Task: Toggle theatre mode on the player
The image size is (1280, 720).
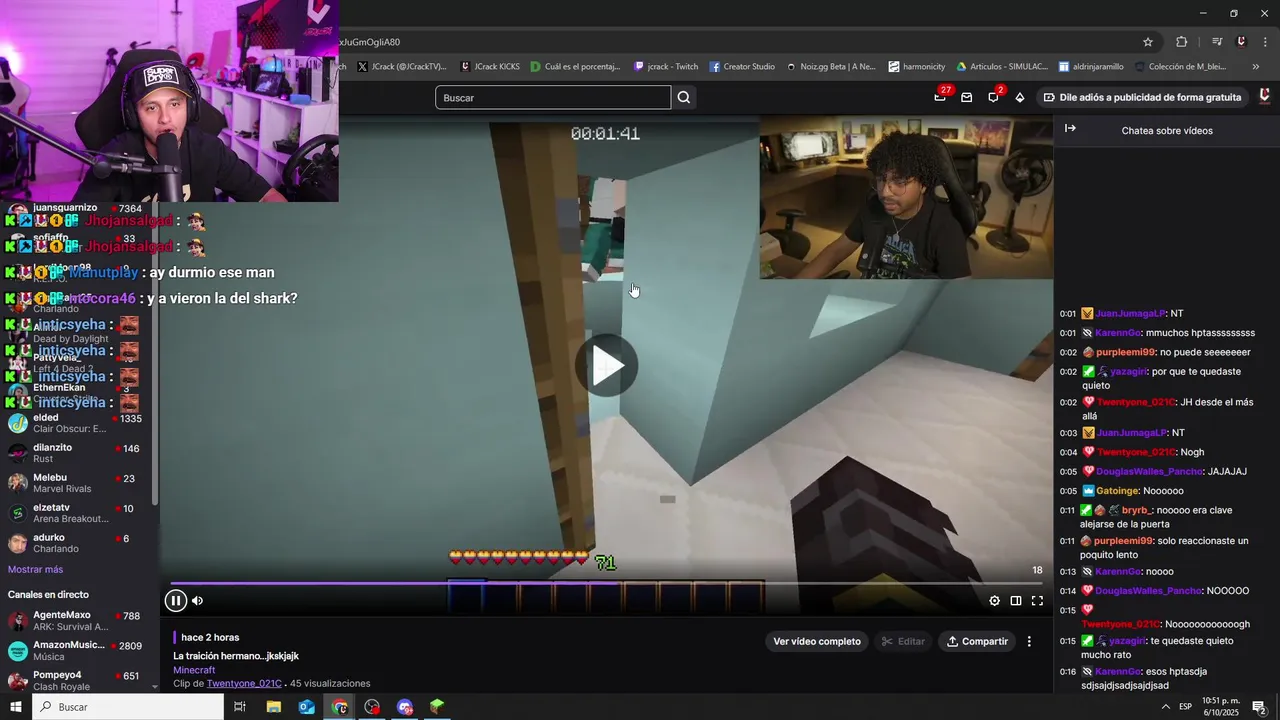Action: [x=1015, y=601]
